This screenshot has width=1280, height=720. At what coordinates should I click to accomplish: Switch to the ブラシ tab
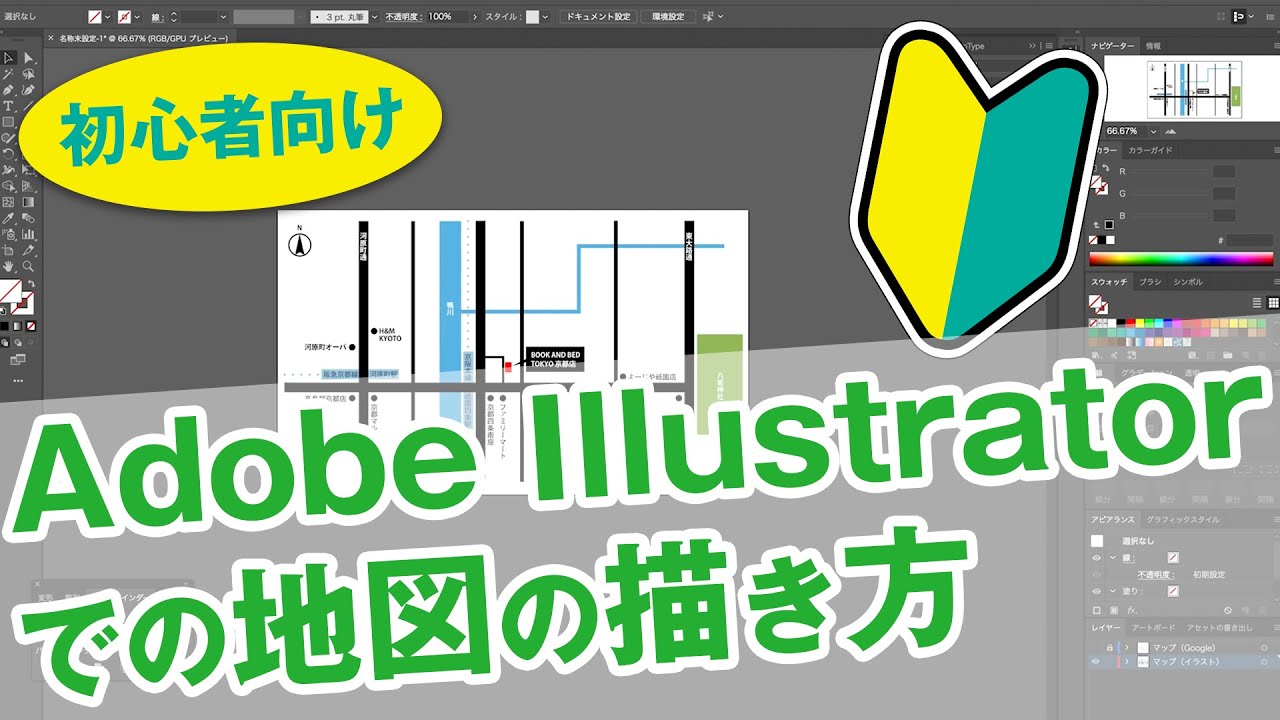tap(1150, 282)
